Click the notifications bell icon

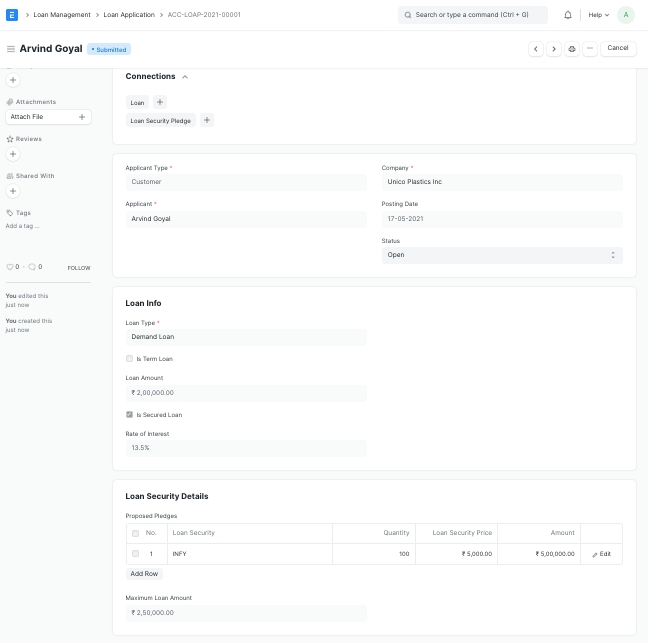568,15
